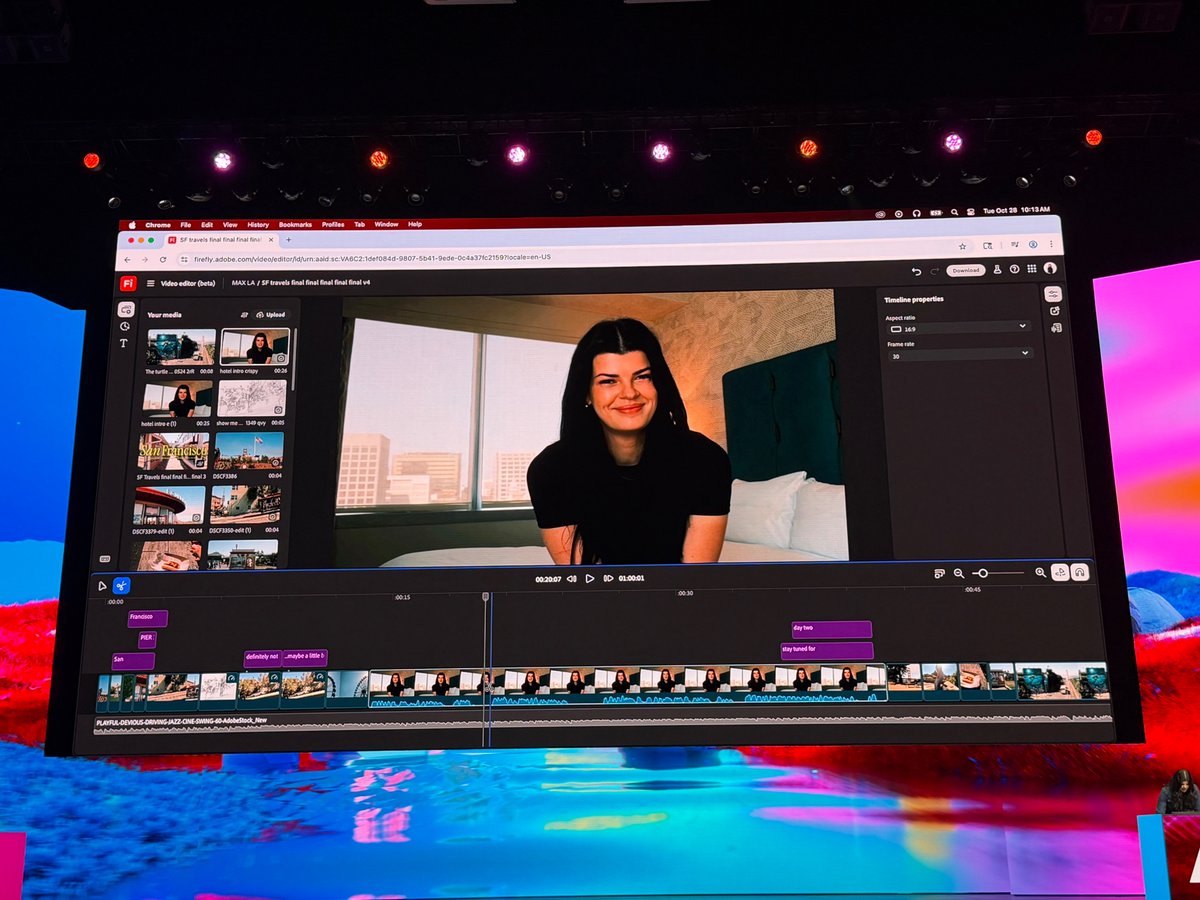This screenshot has width=1200, height=900.
Task: Select the media panel icon in left sidebar
Action: click(126, 310)
